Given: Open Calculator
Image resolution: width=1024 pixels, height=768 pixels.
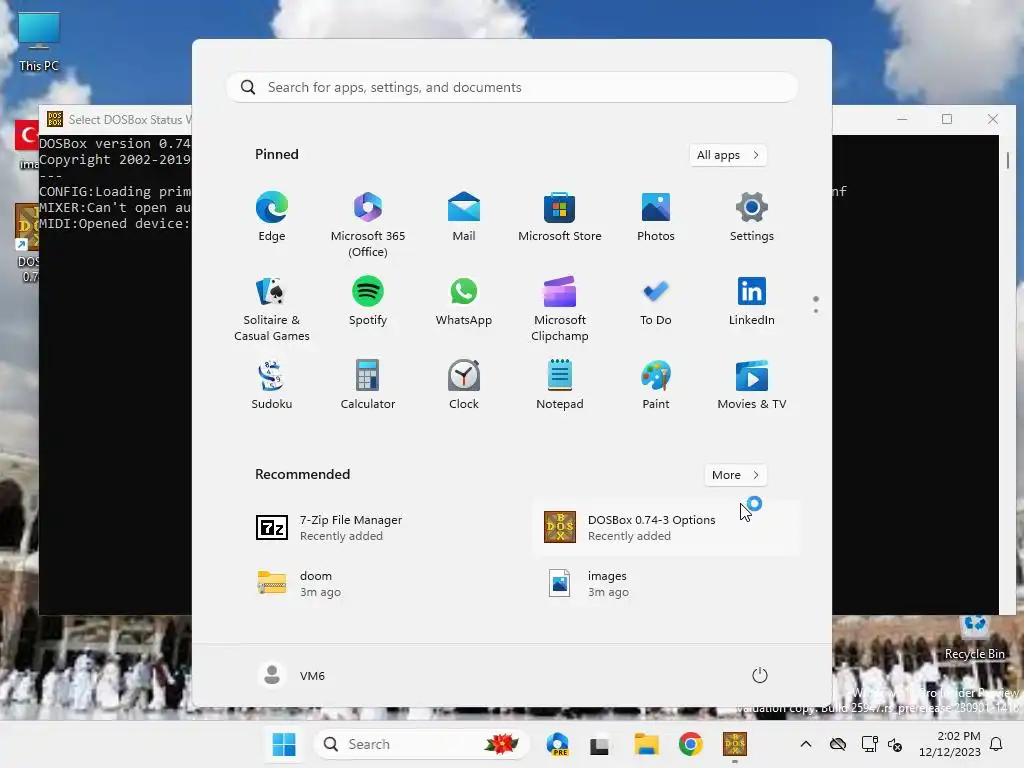Looking at the screenshot, I should (x=368, y=385).
